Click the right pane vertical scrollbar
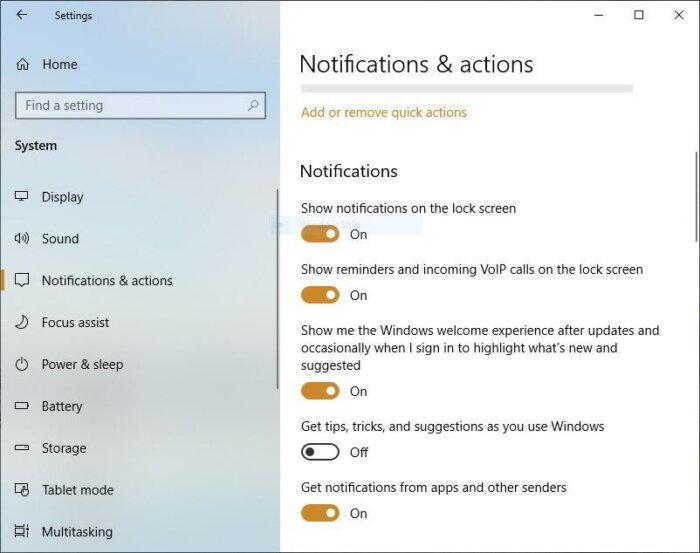Screen dimensions: 700x553 point(696,197)
